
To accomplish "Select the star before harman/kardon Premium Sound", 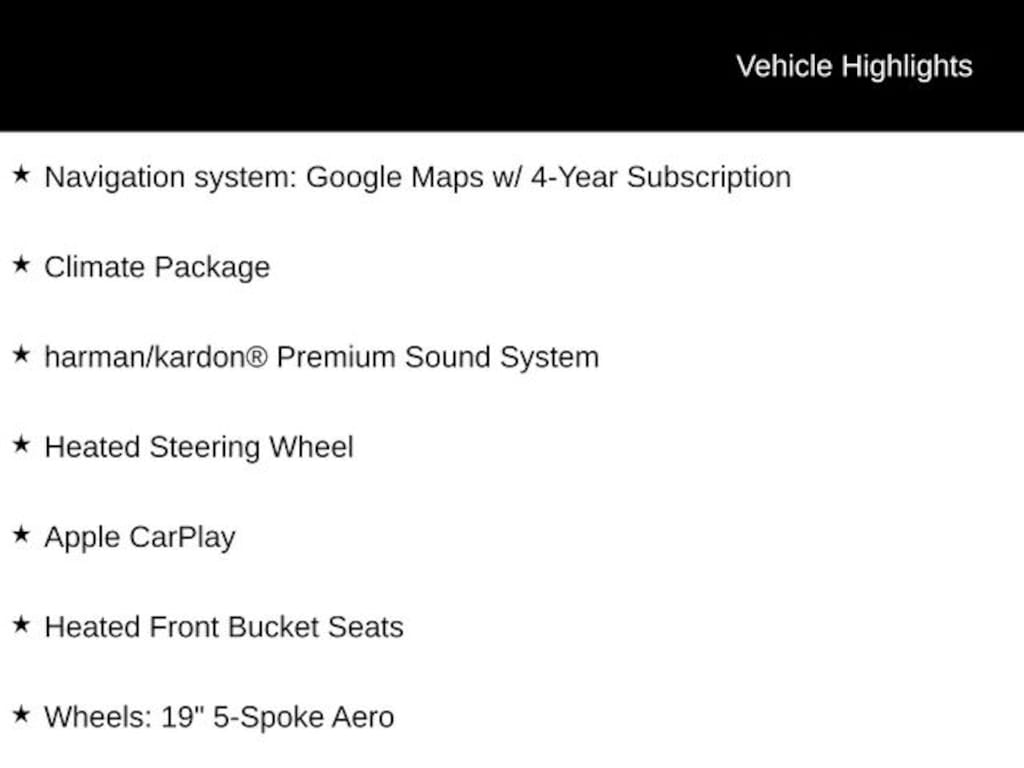I will [x=21, y=355].
